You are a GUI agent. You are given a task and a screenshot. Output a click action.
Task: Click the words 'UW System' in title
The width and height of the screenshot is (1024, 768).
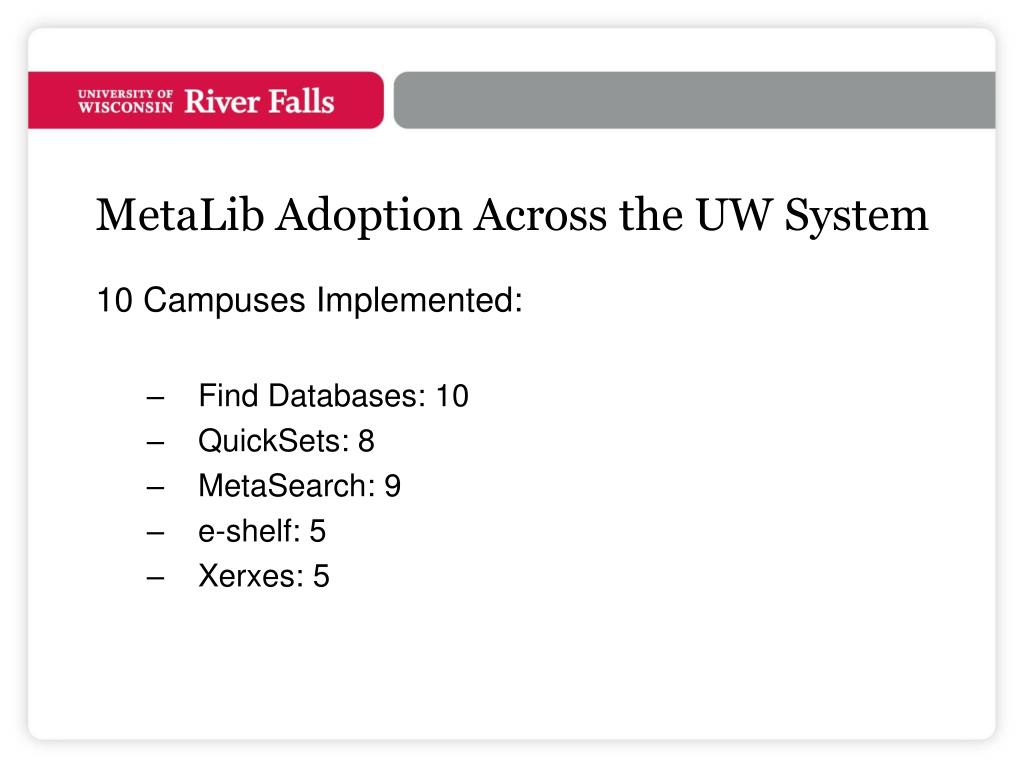(812, 216)
